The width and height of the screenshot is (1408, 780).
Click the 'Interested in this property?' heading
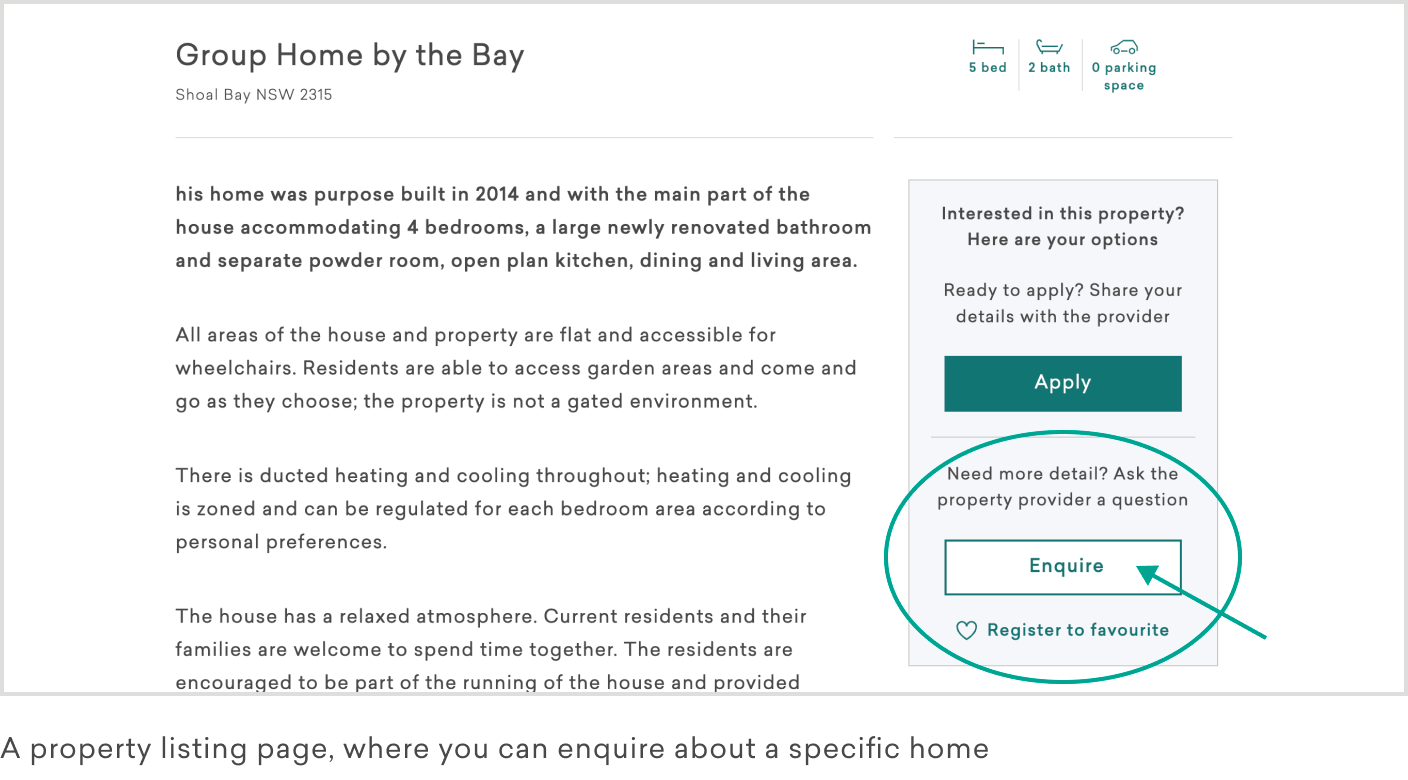point(1062,226)
